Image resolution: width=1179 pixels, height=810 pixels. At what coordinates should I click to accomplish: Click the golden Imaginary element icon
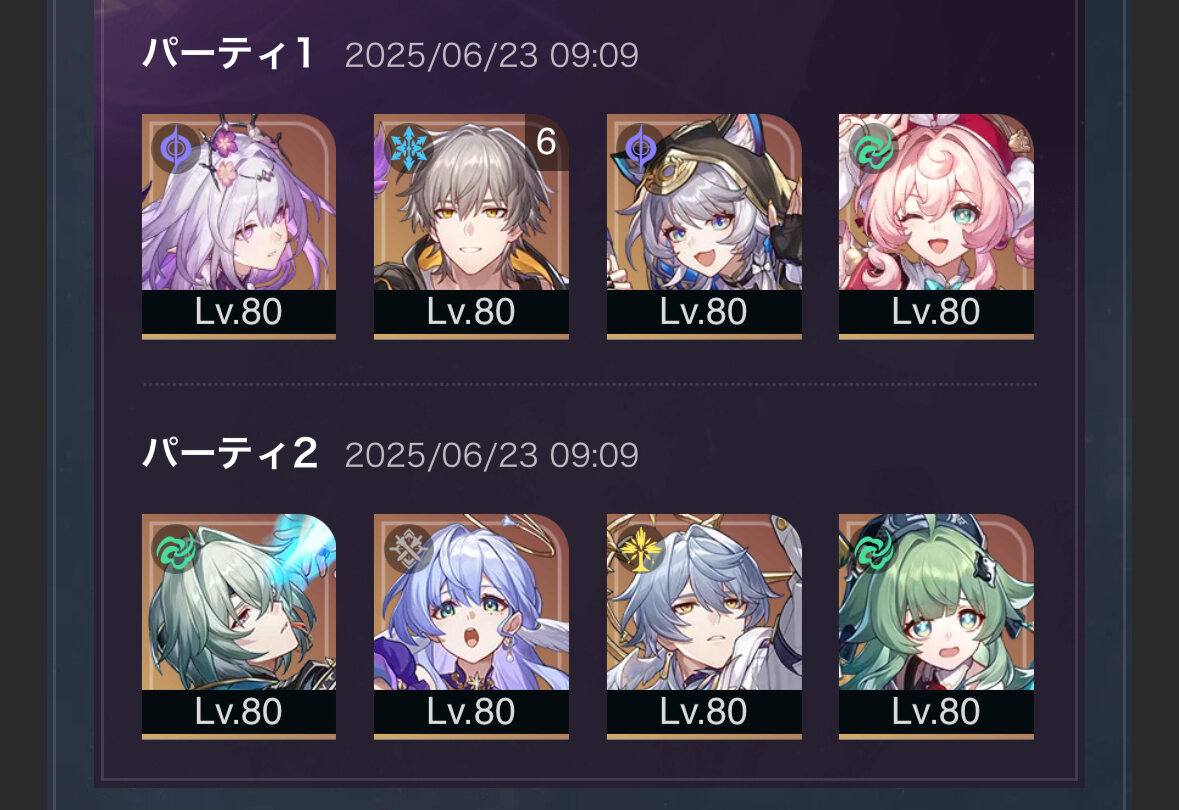point(641,548)
